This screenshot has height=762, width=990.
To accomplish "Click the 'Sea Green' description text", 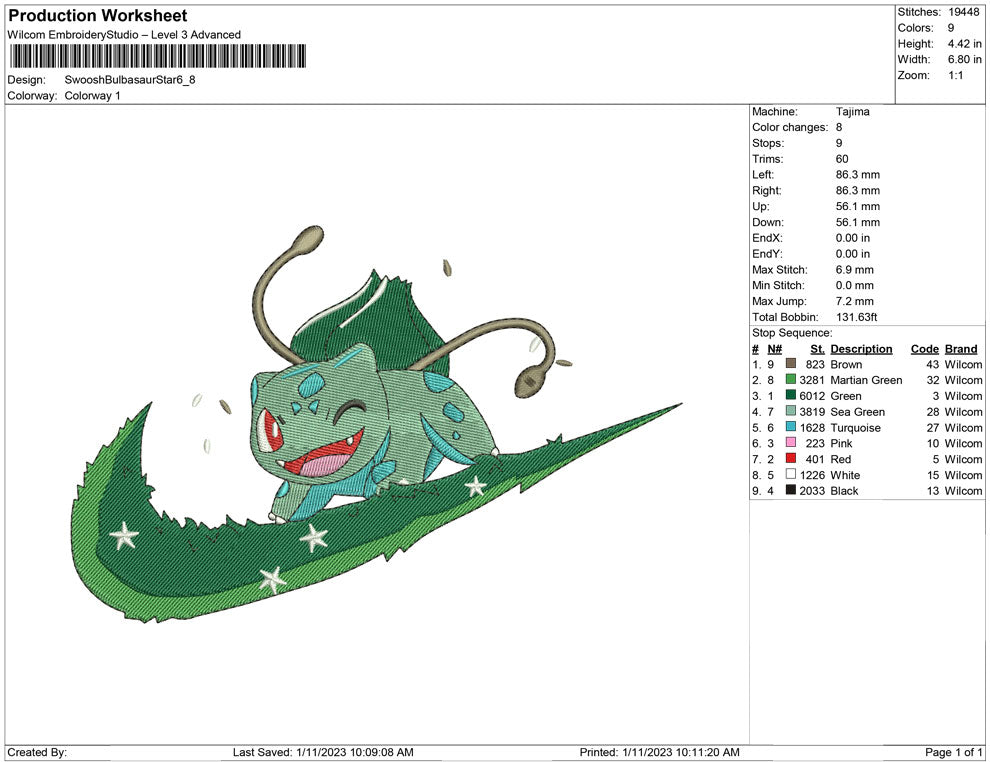I will pyautogui.click(x=857, y=412).
